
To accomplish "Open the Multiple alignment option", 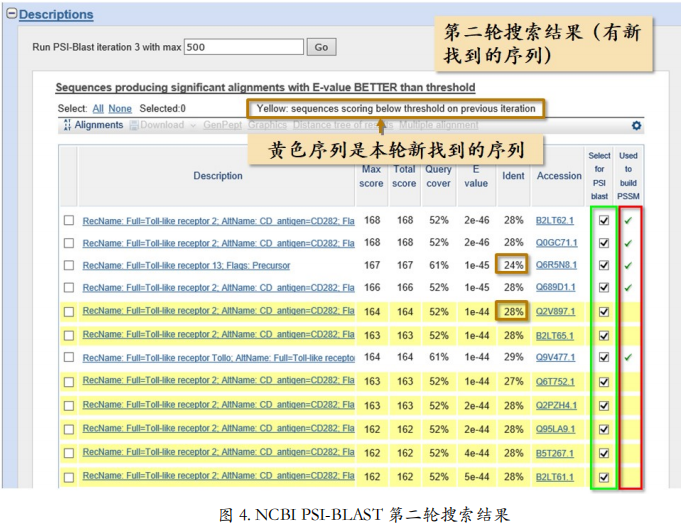I will (439, 125).
